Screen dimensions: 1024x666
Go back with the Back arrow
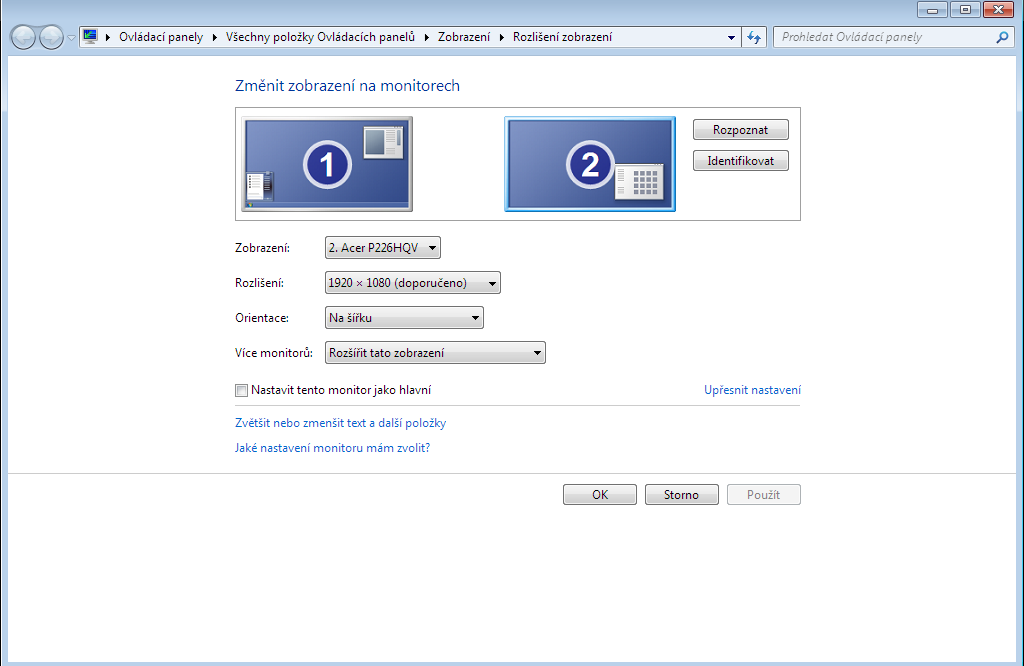click(24, 37)
